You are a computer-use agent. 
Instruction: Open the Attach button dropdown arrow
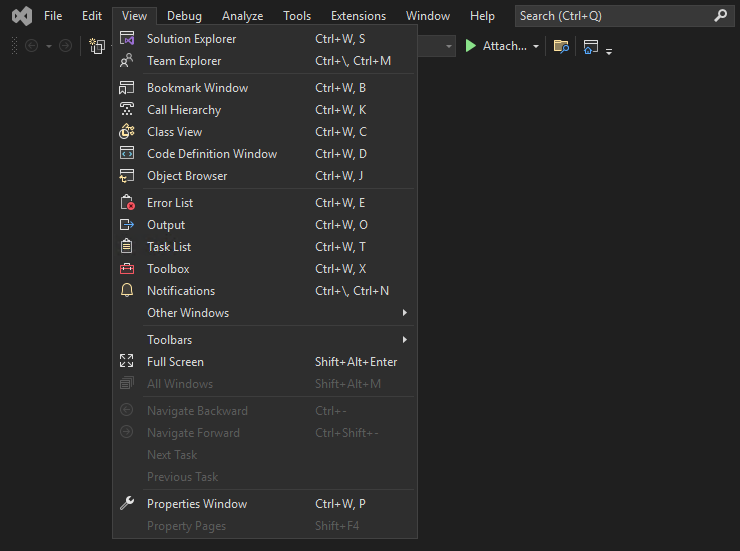536,46
